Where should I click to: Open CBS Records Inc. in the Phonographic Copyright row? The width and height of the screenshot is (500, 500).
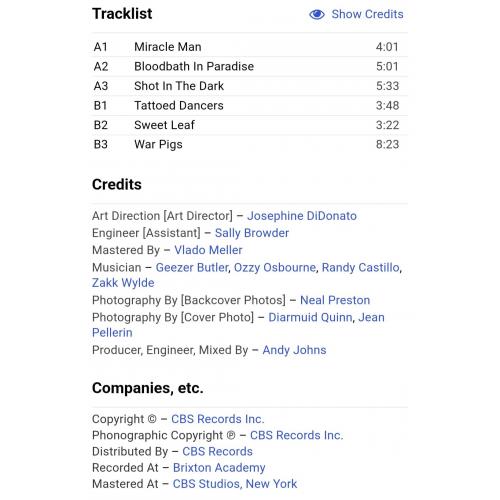point(297,435)
